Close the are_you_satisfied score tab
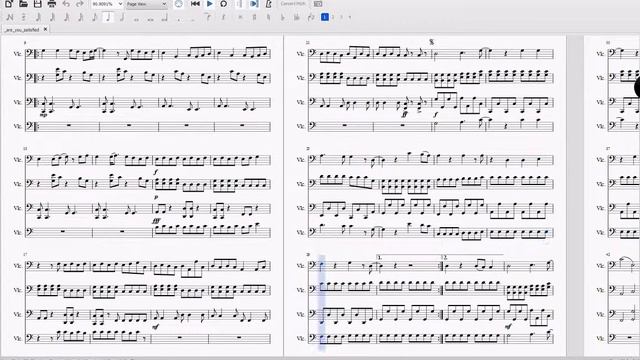Image resolution: width=640 pixels, height=360 pixels. pyautogui.click(x=45, y=29)
